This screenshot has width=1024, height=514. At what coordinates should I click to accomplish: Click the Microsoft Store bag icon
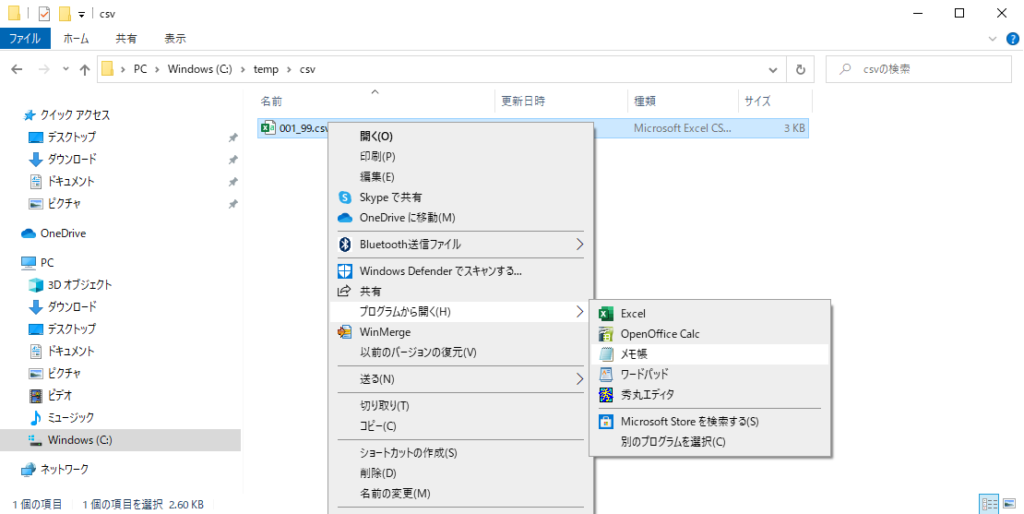(x=606, y=421)
